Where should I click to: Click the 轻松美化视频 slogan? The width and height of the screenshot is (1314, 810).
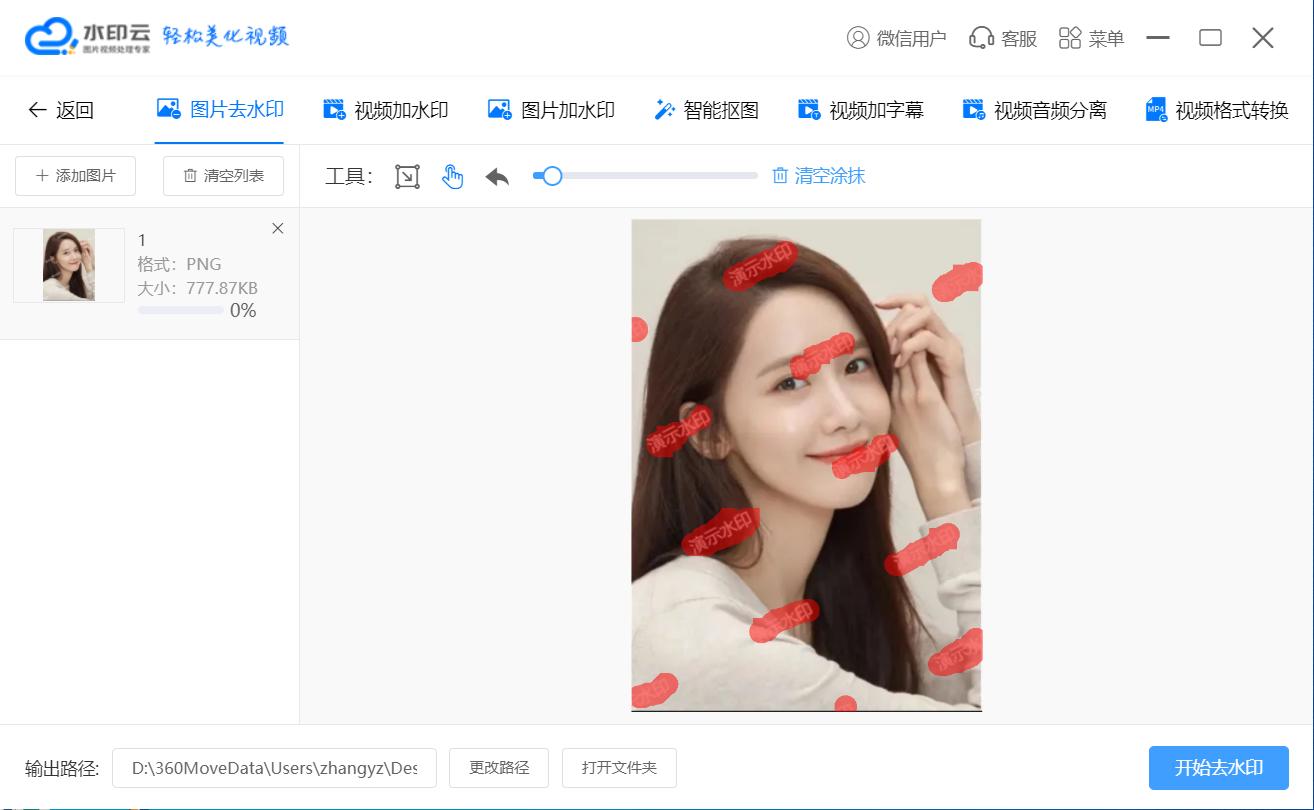(x=226, y=36)
